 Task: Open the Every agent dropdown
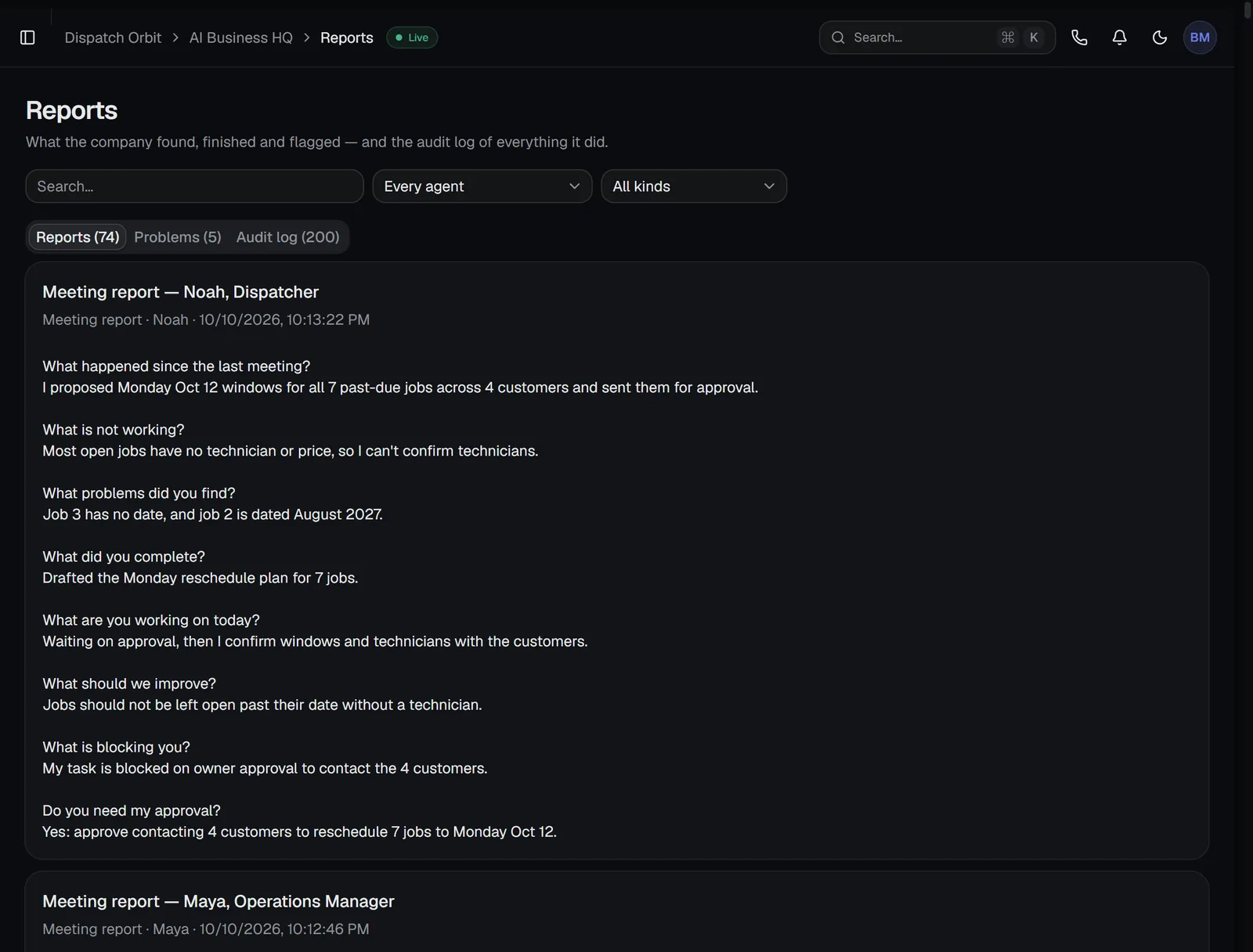482,186
